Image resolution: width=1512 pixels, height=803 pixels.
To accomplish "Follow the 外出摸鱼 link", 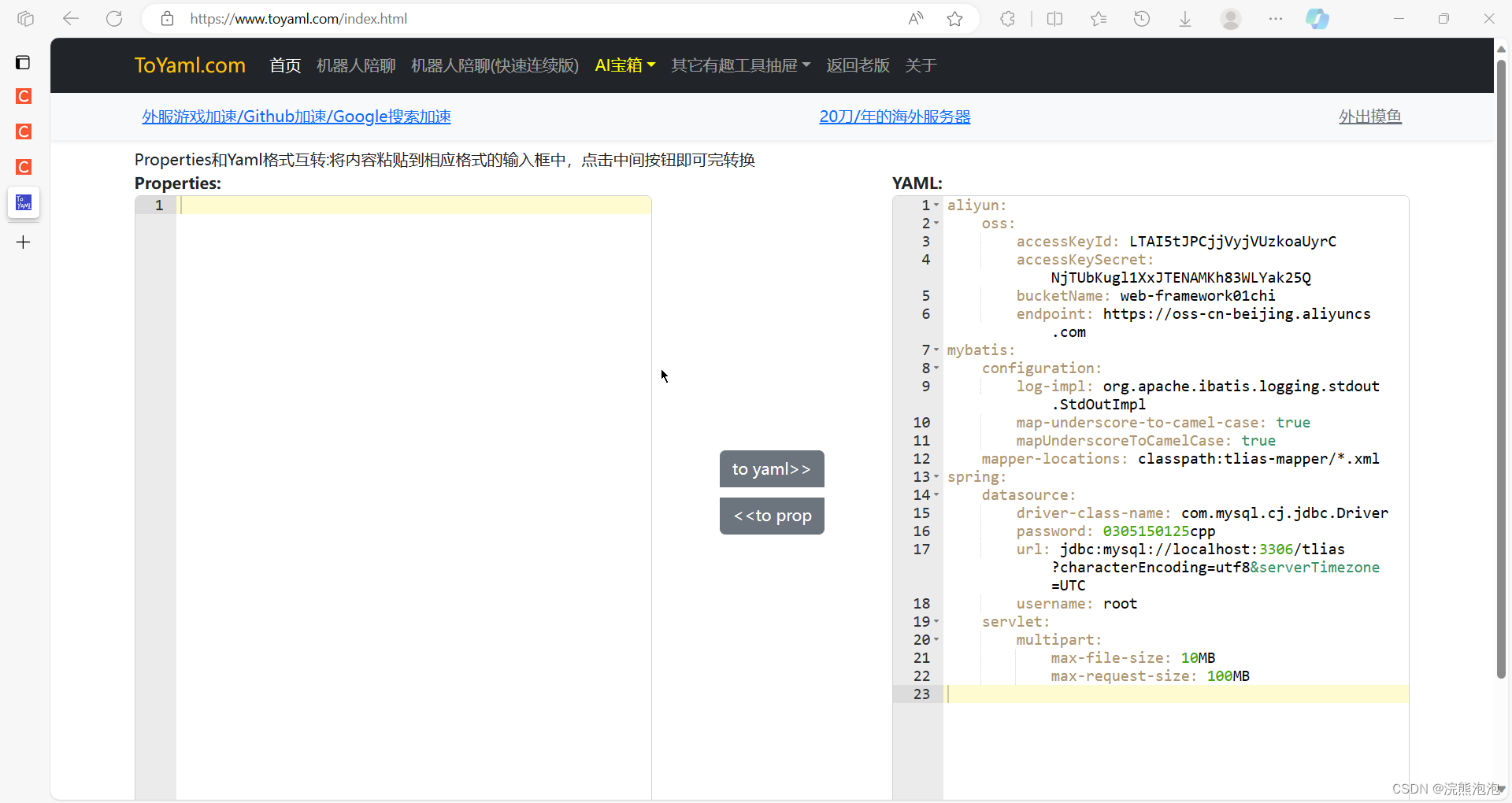I will [1370, 116].
